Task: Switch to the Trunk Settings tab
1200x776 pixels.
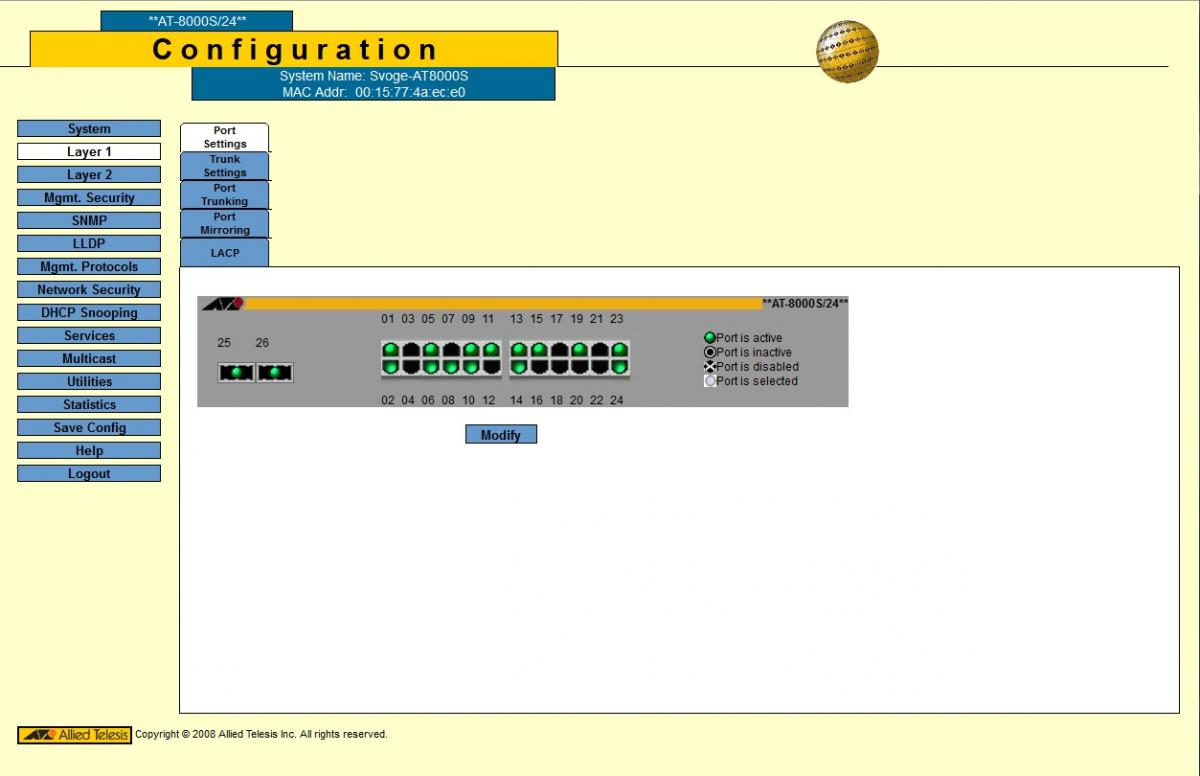Action: point(225,166)
